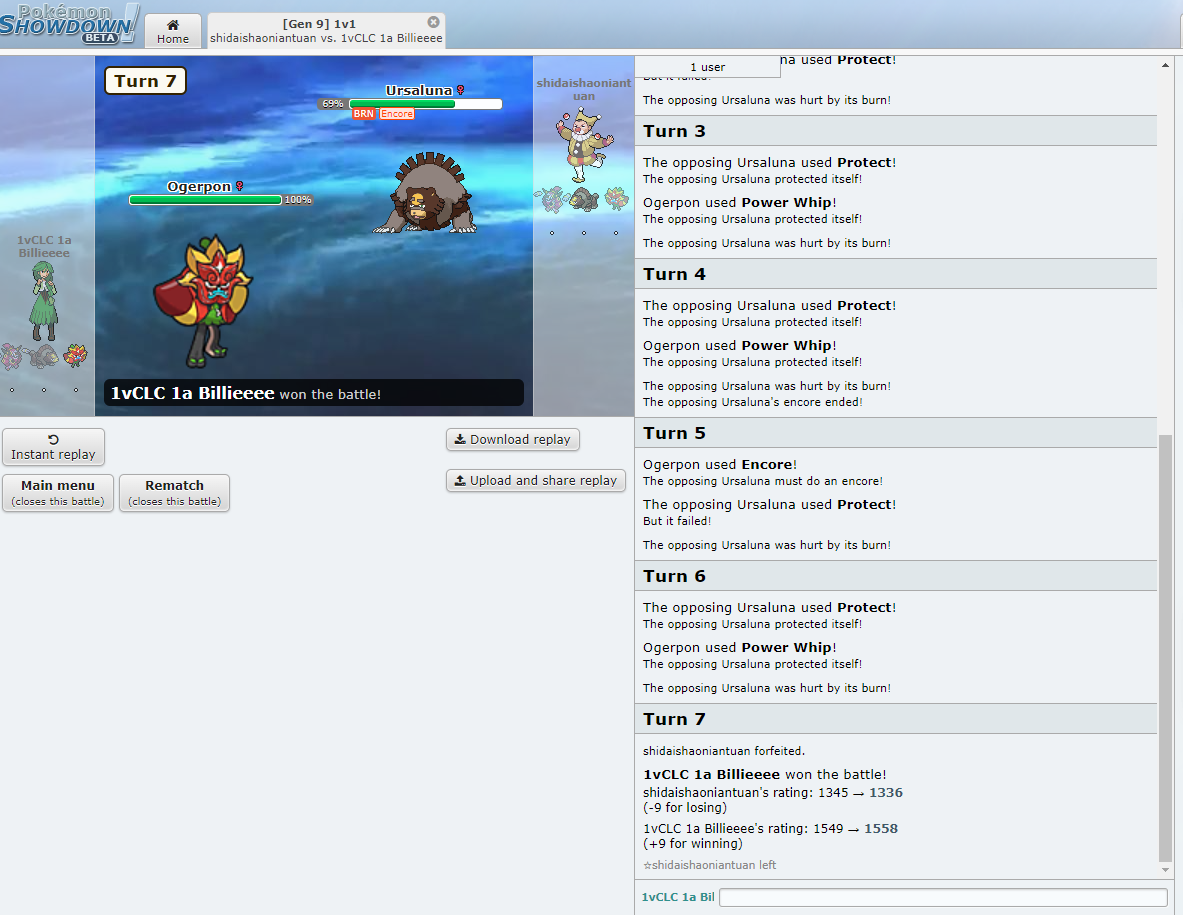Click the Turn 7 header in battle log
This screenshot has height=915, width=1183.
[x=896, y=720]
